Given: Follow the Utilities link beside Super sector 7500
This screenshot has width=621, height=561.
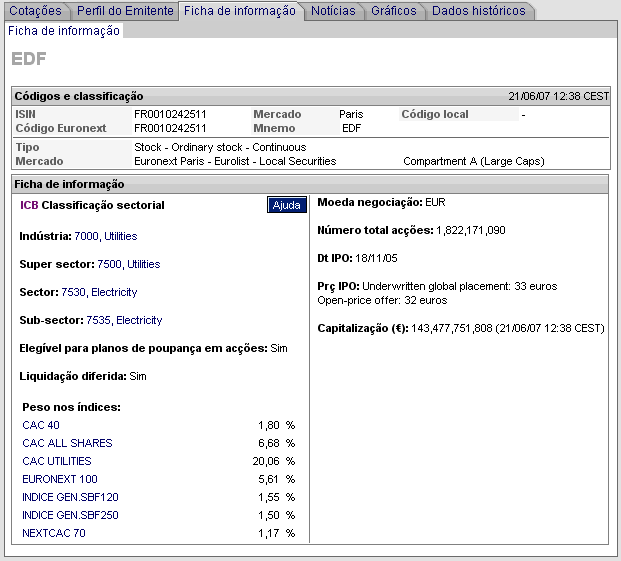Looking at the screenshot, I should (x=143, y=264).
